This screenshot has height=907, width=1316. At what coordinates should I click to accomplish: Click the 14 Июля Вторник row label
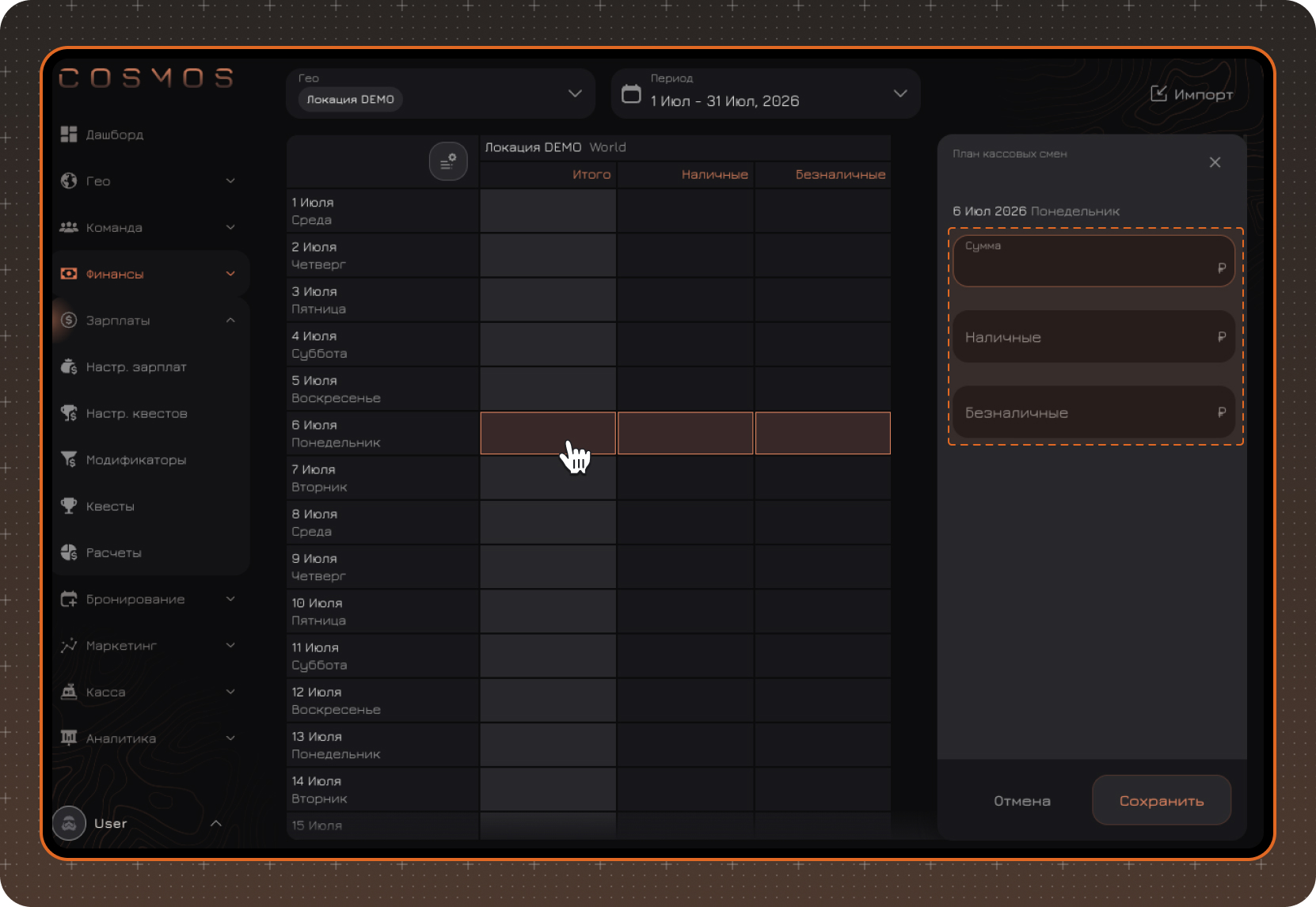(x=383, y=790)
